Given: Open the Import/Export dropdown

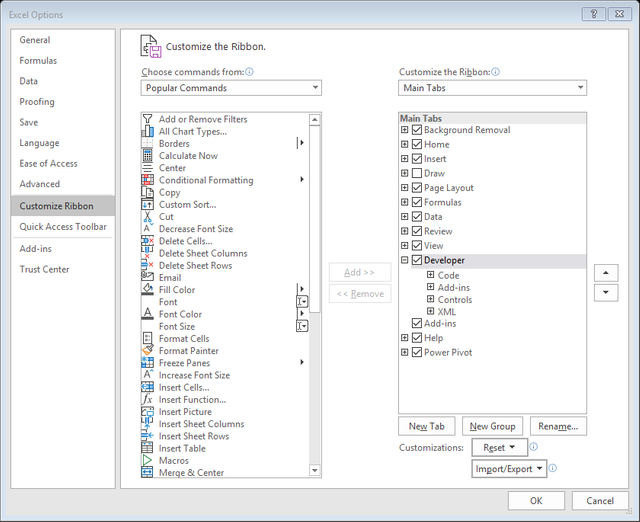Looking at the screenshot, I should pyautogui.click(x=509, y=469).
